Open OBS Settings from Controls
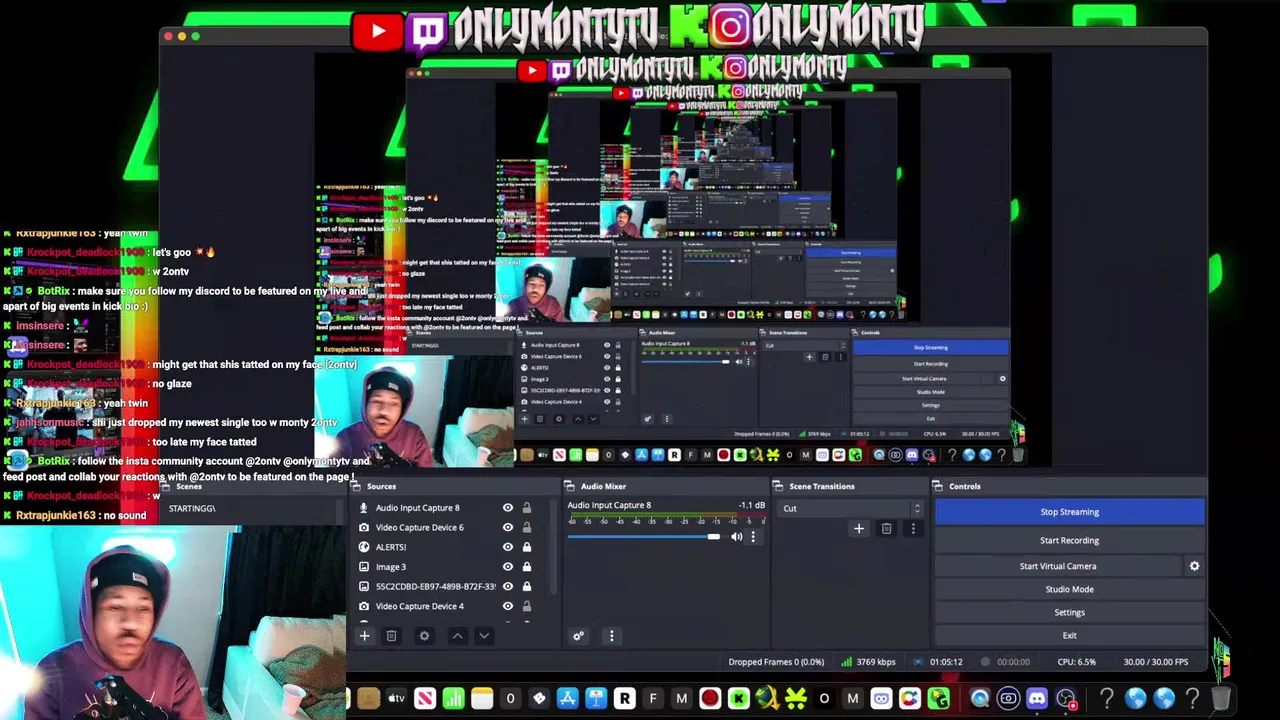 [1069, 613]
